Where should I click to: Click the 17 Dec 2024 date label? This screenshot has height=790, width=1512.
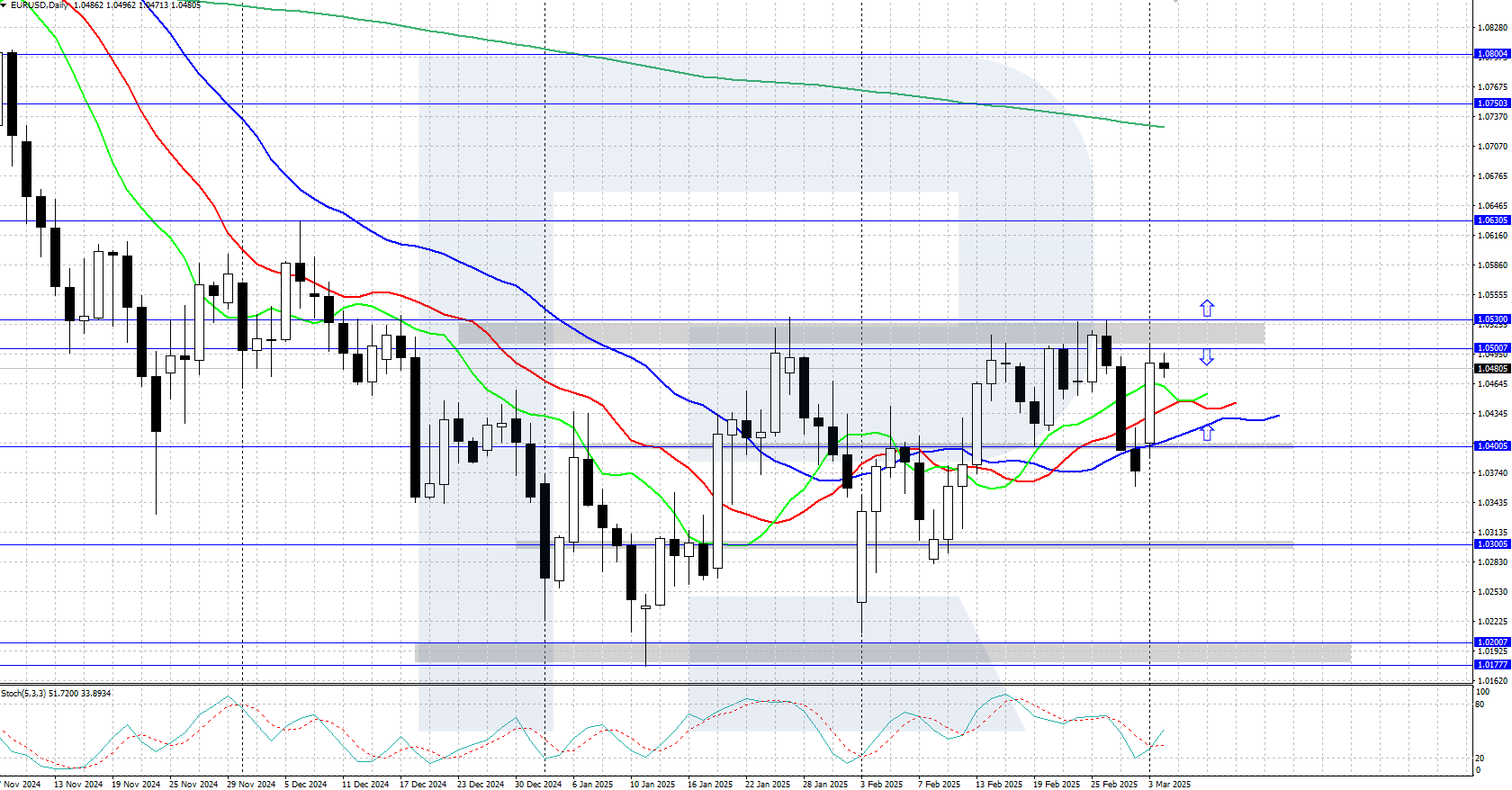click(423, 785)
